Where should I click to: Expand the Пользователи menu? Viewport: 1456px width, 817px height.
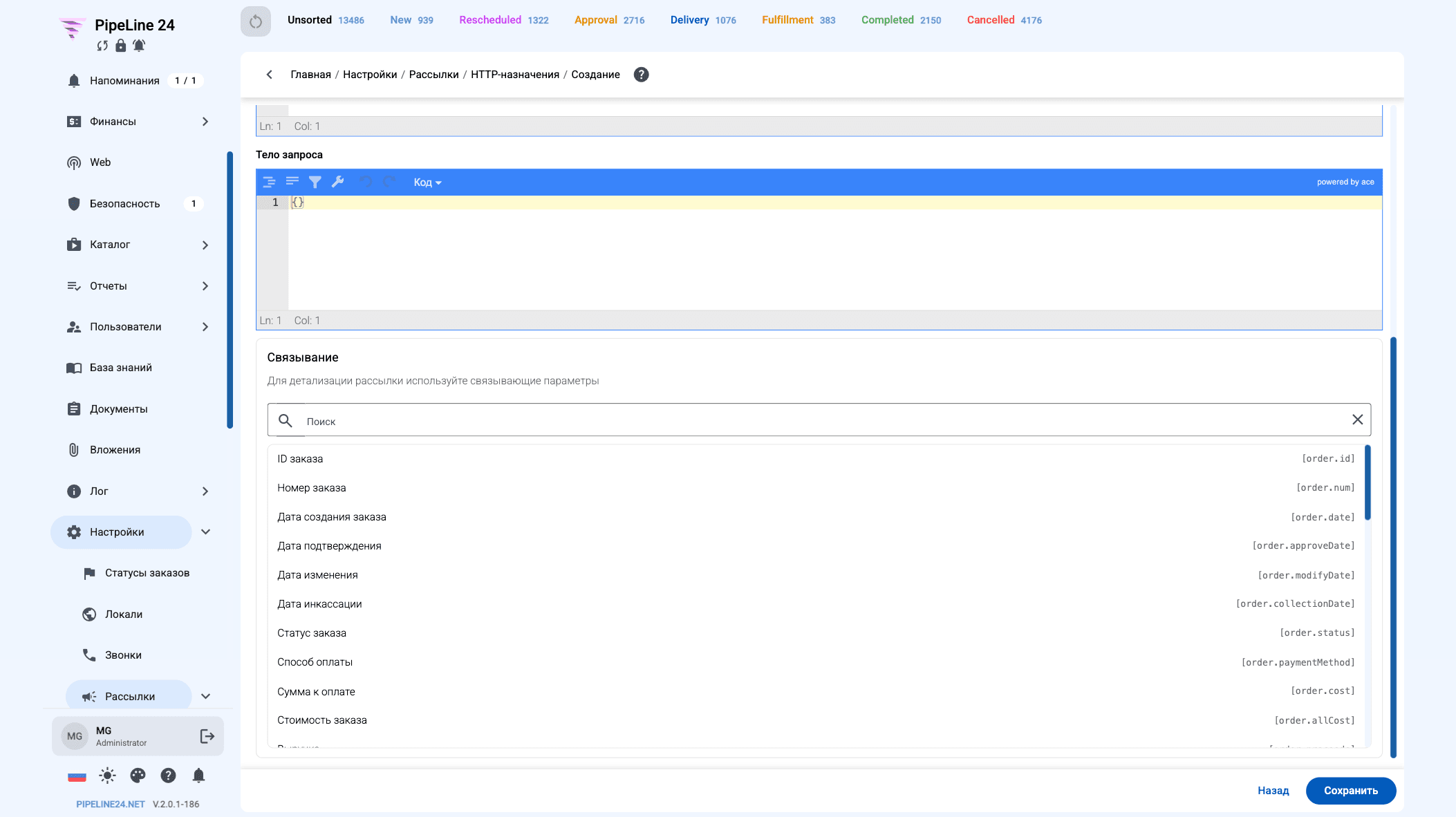coord(205,327)
